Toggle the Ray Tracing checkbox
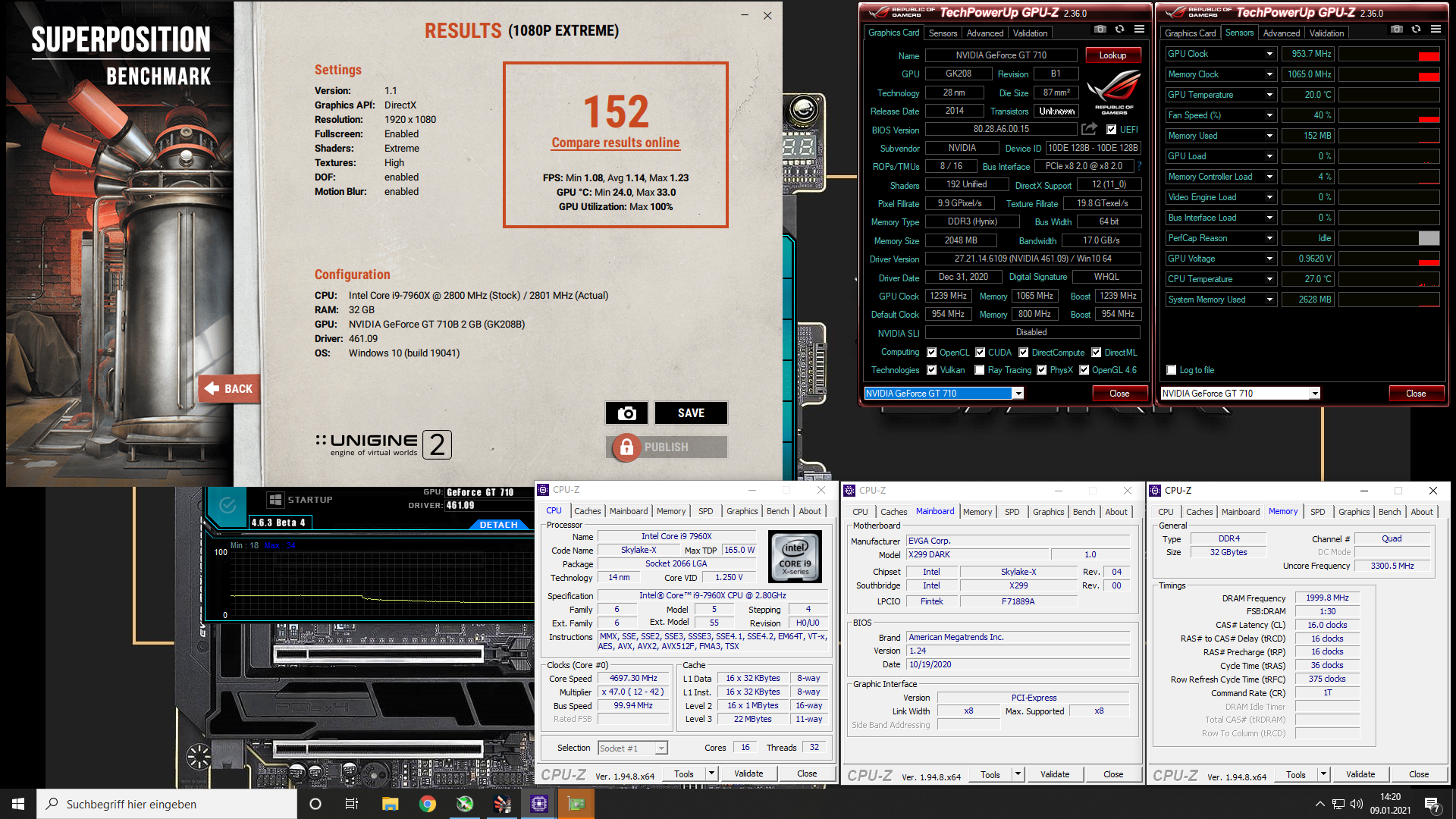The height and width of the screenshot is (819, 1456). click(979, 370)
